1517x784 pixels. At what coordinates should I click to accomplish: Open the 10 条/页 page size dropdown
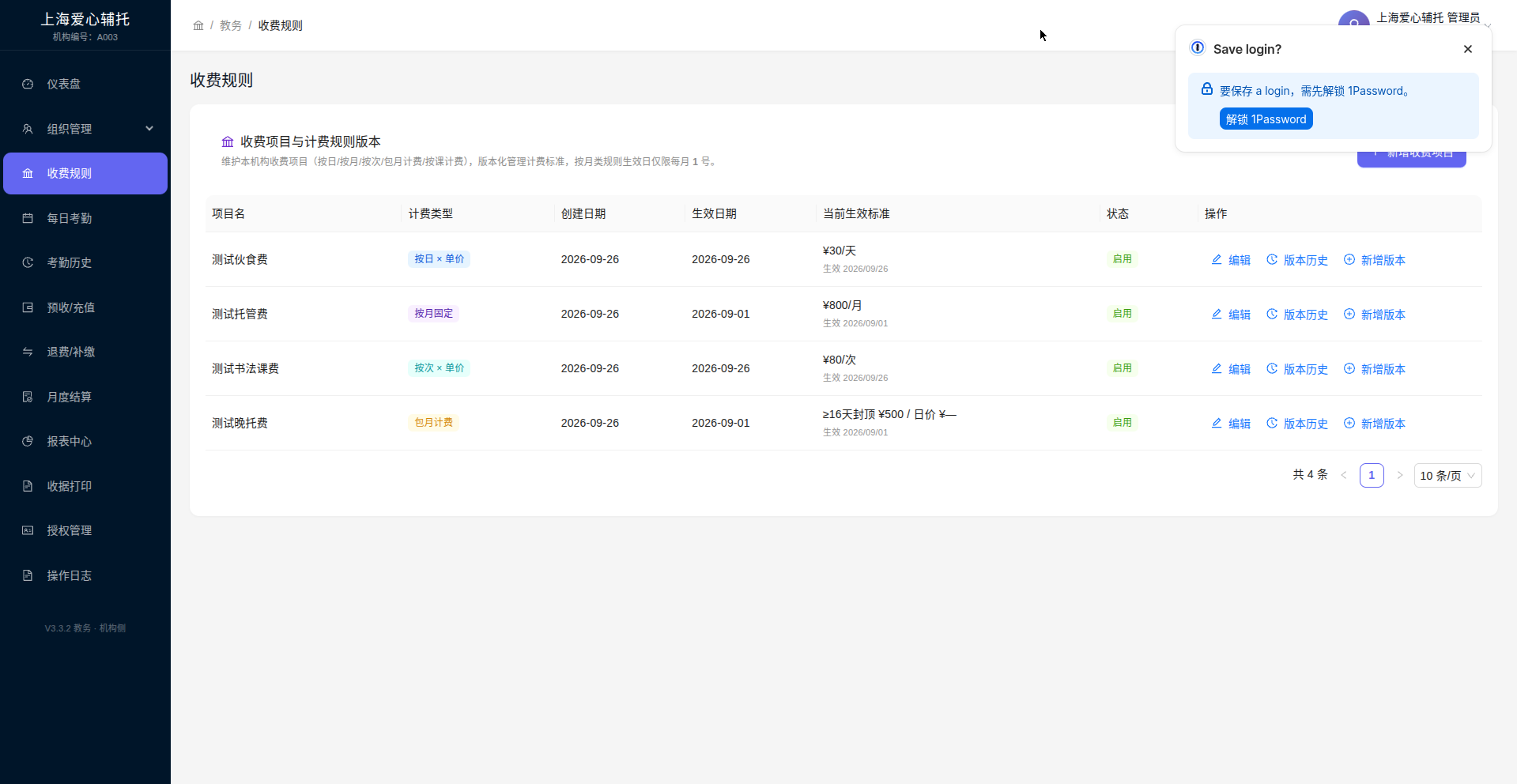1447,475
